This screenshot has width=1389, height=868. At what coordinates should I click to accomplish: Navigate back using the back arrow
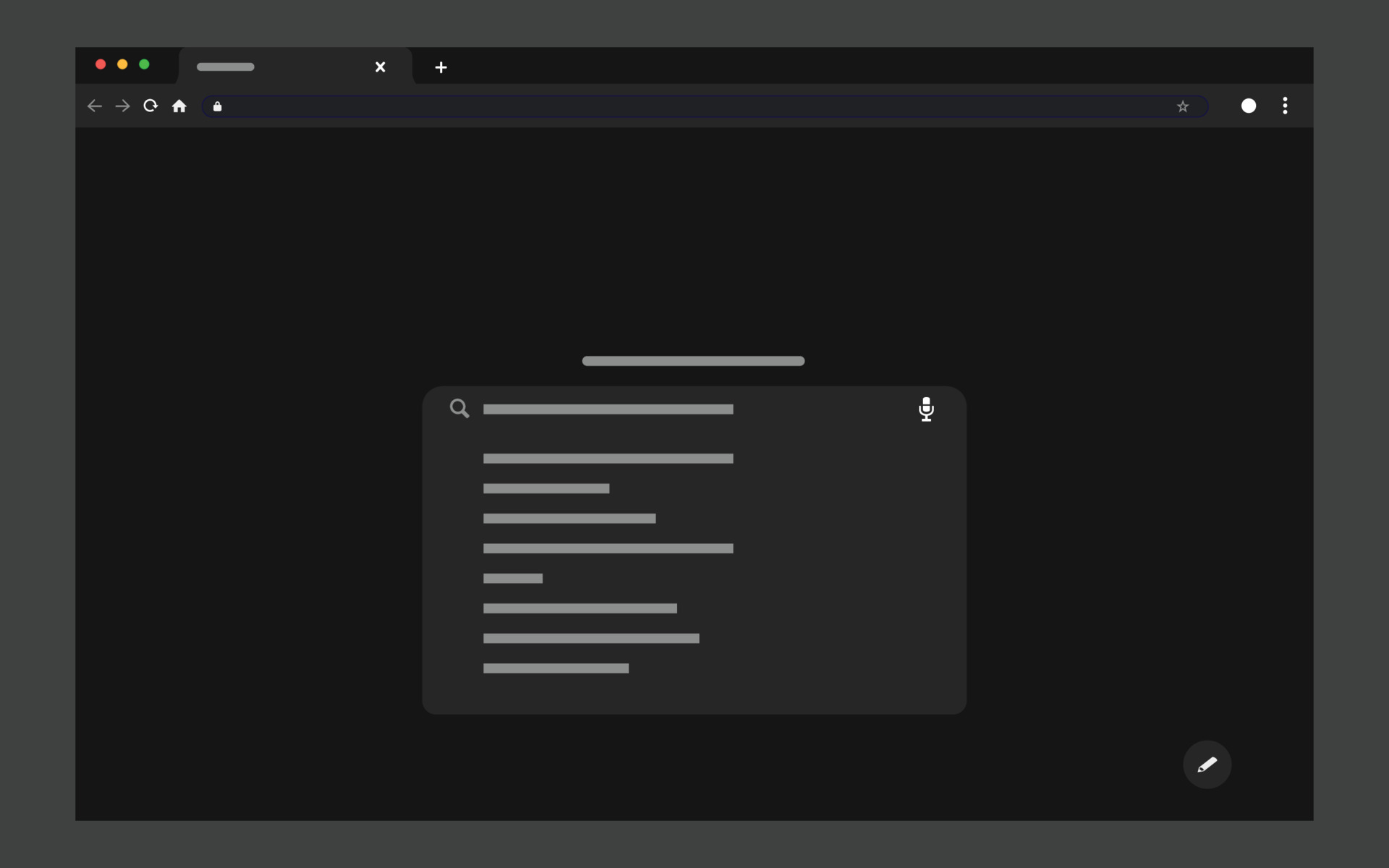(94, 106)
